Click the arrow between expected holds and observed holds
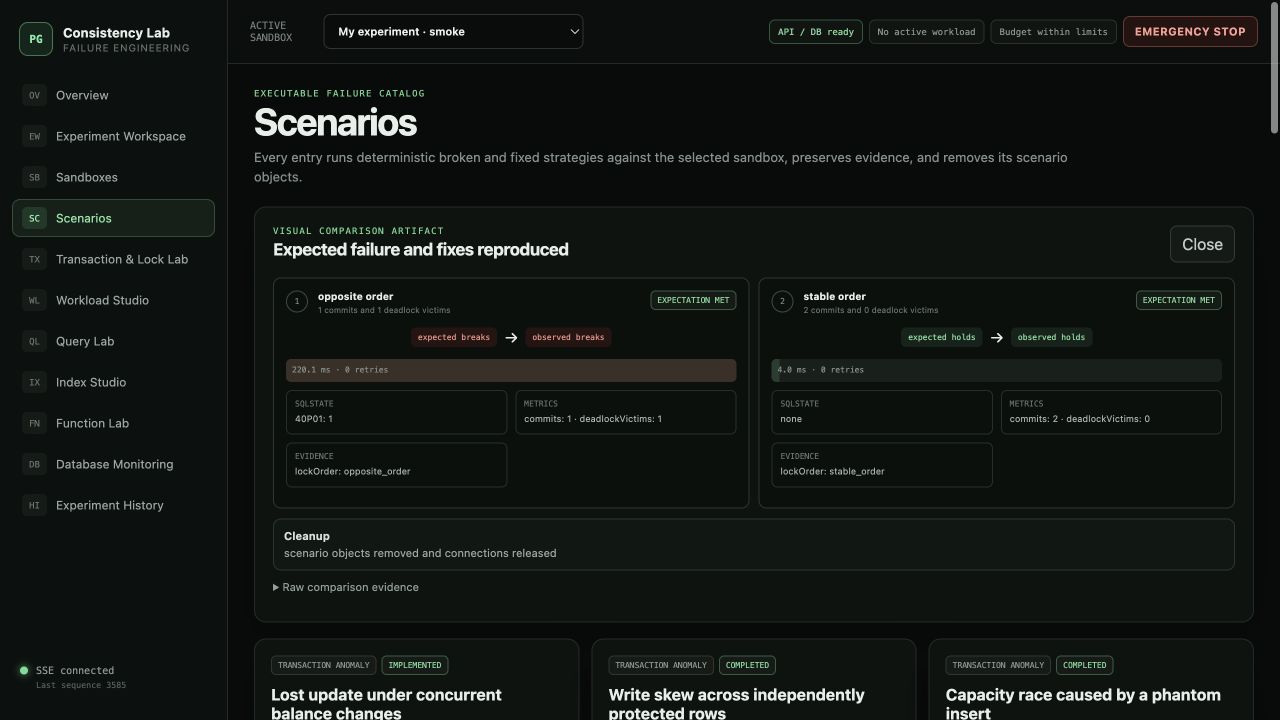The image size is (1280, 720). click(x=996, y=337)
